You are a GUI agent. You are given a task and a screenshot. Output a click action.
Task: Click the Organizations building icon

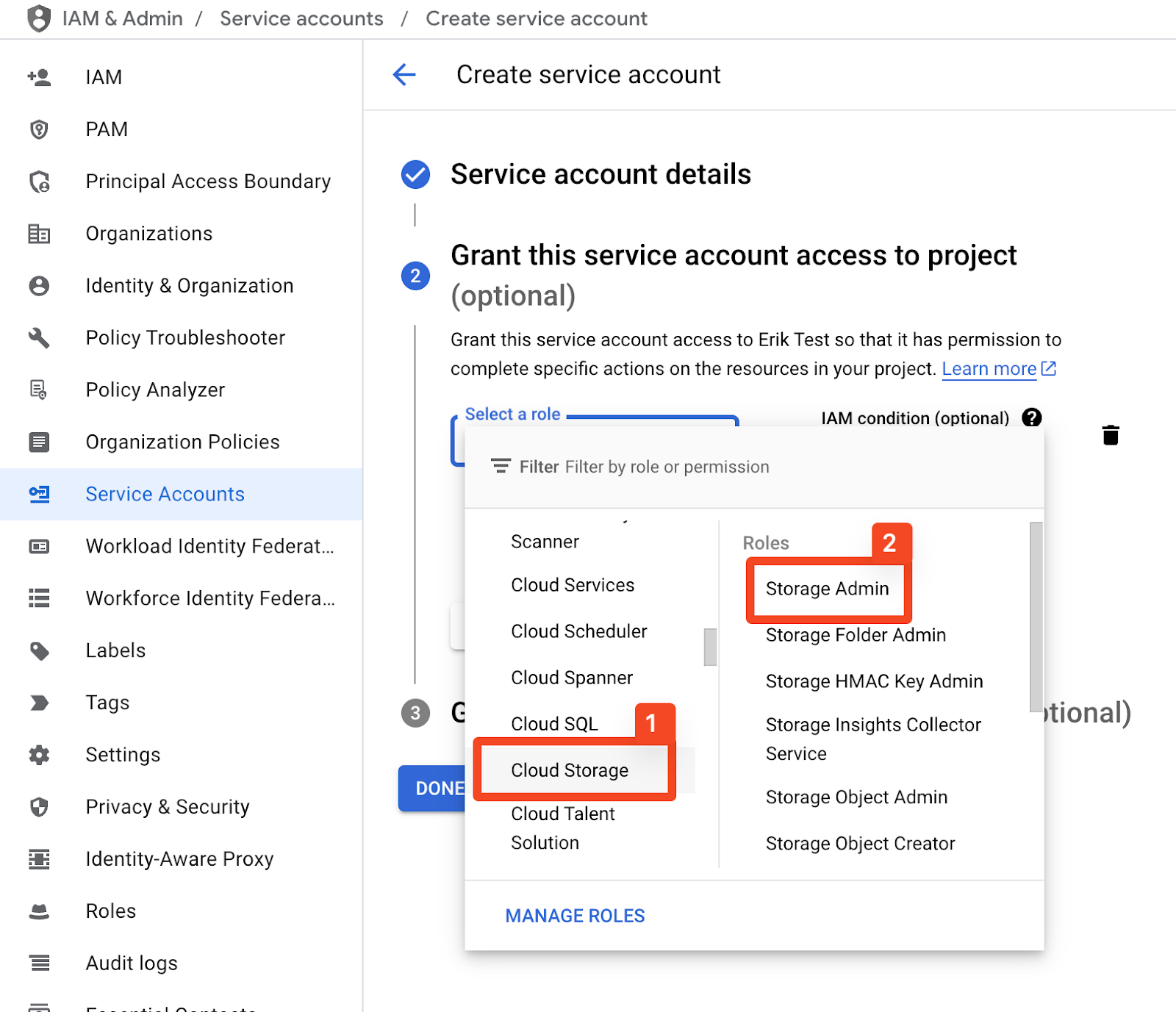tap(39, 234)
